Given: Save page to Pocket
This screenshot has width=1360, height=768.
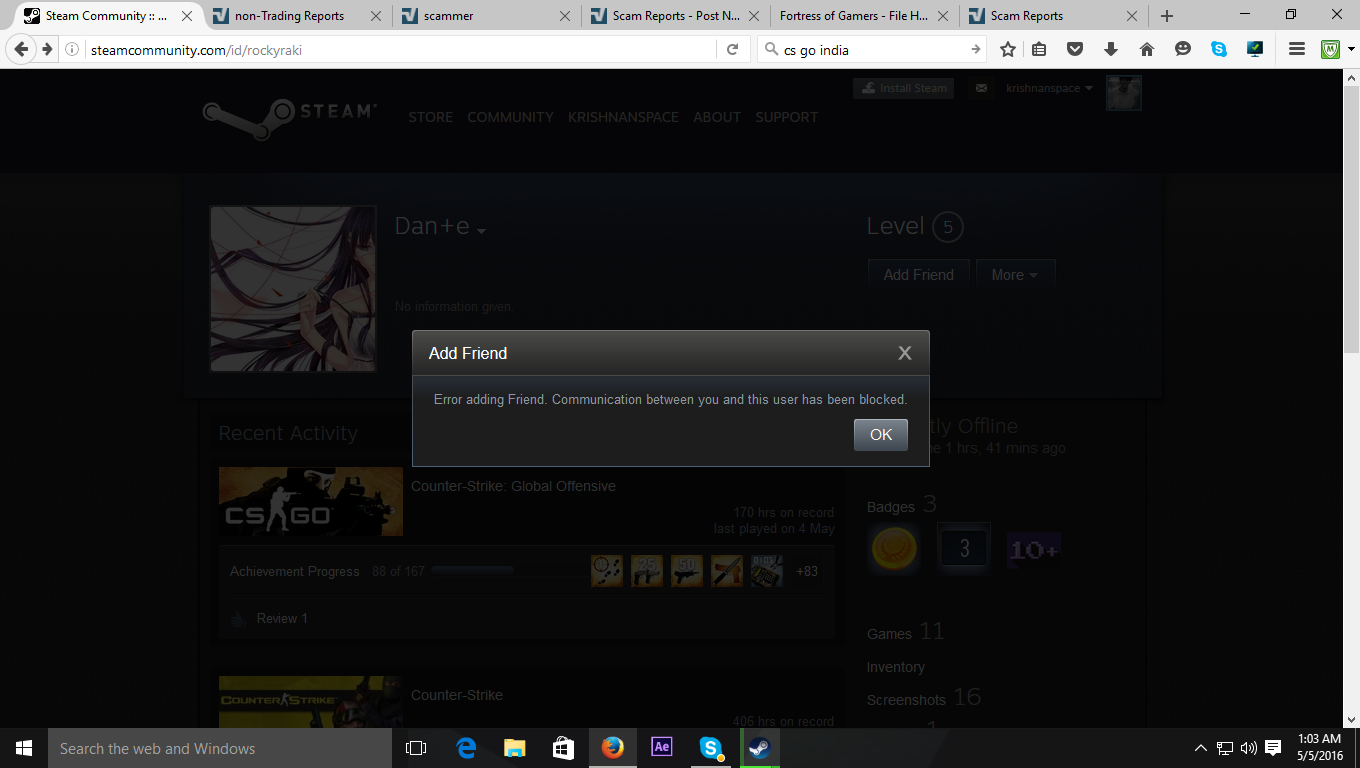Looking at the screenshot, I should pos(1074,49).
